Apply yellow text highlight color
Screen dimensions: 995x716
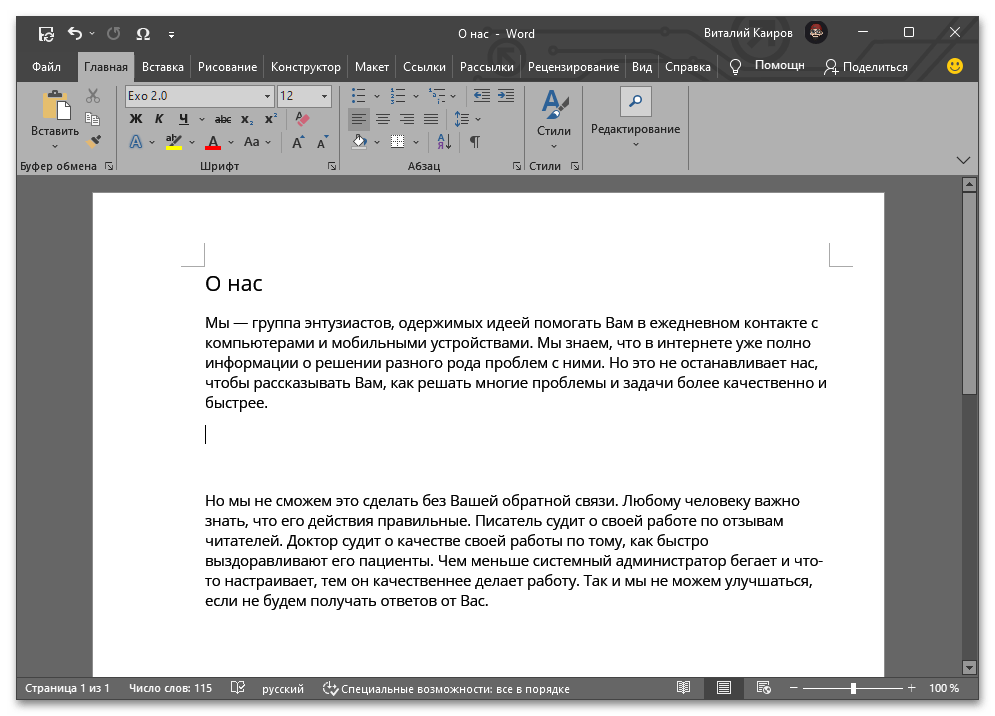pyautogui.click(x=173, y=142)
